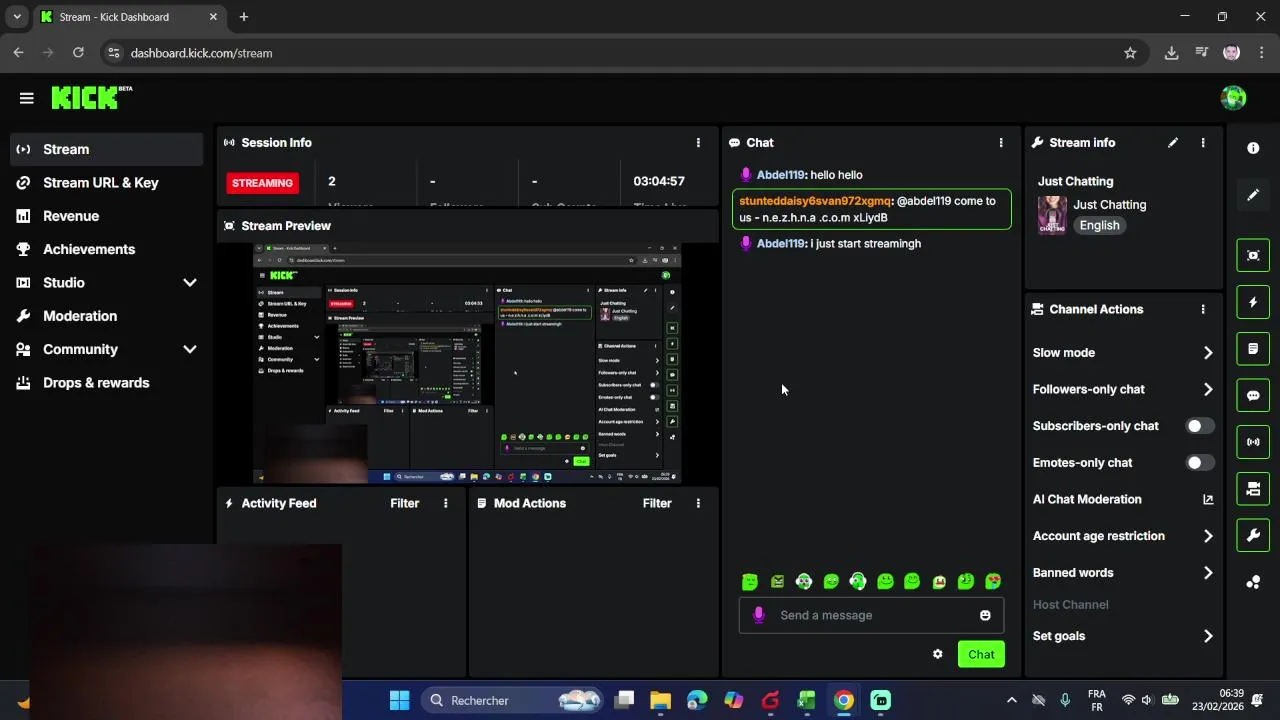This screenshot has width=1280, height=720.
Task: Open Activity Feed Filter
Action: tap(405, 503)
